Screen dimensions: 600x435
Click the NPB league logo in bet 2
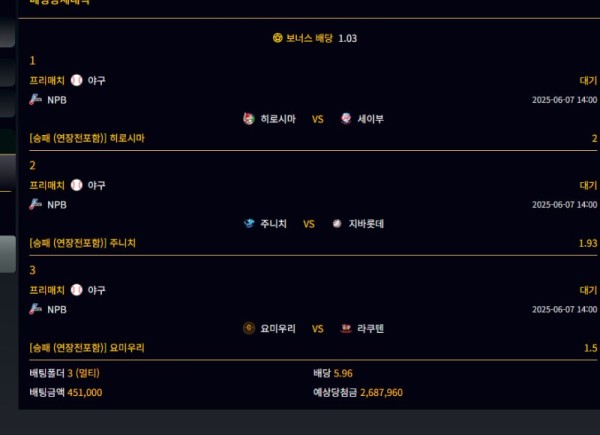pyautogui.click(x=36, y=204)
